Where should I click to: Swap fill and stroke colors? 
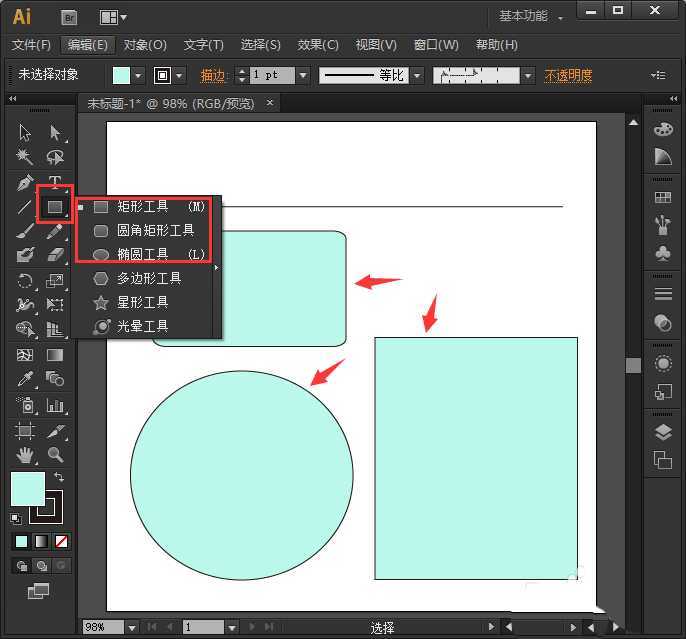click(59, 478)
